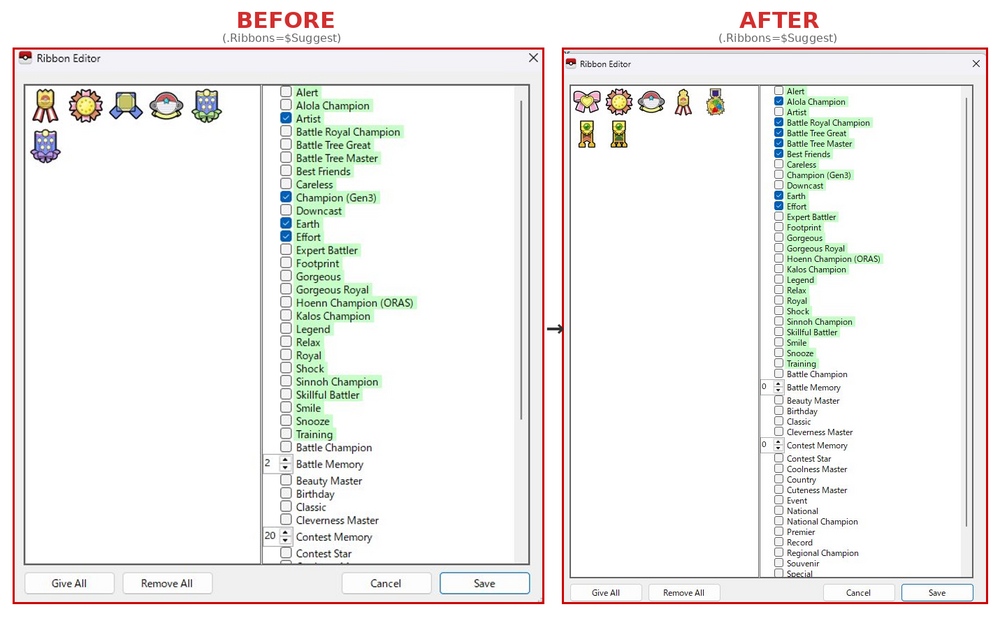Click the red-striped Champion ribbon in BEFORE panel

(x=45, y=105)
